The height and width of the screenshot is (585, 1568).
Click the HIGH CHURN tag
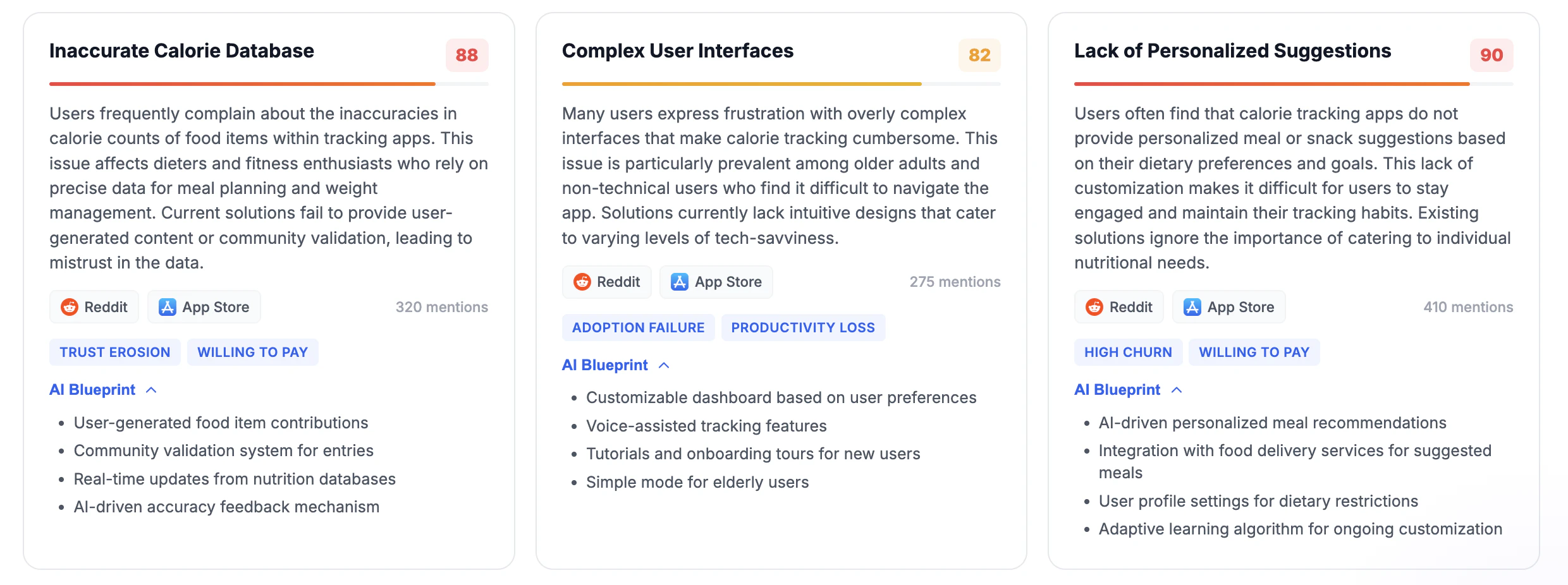click(x=1128, y=352)
